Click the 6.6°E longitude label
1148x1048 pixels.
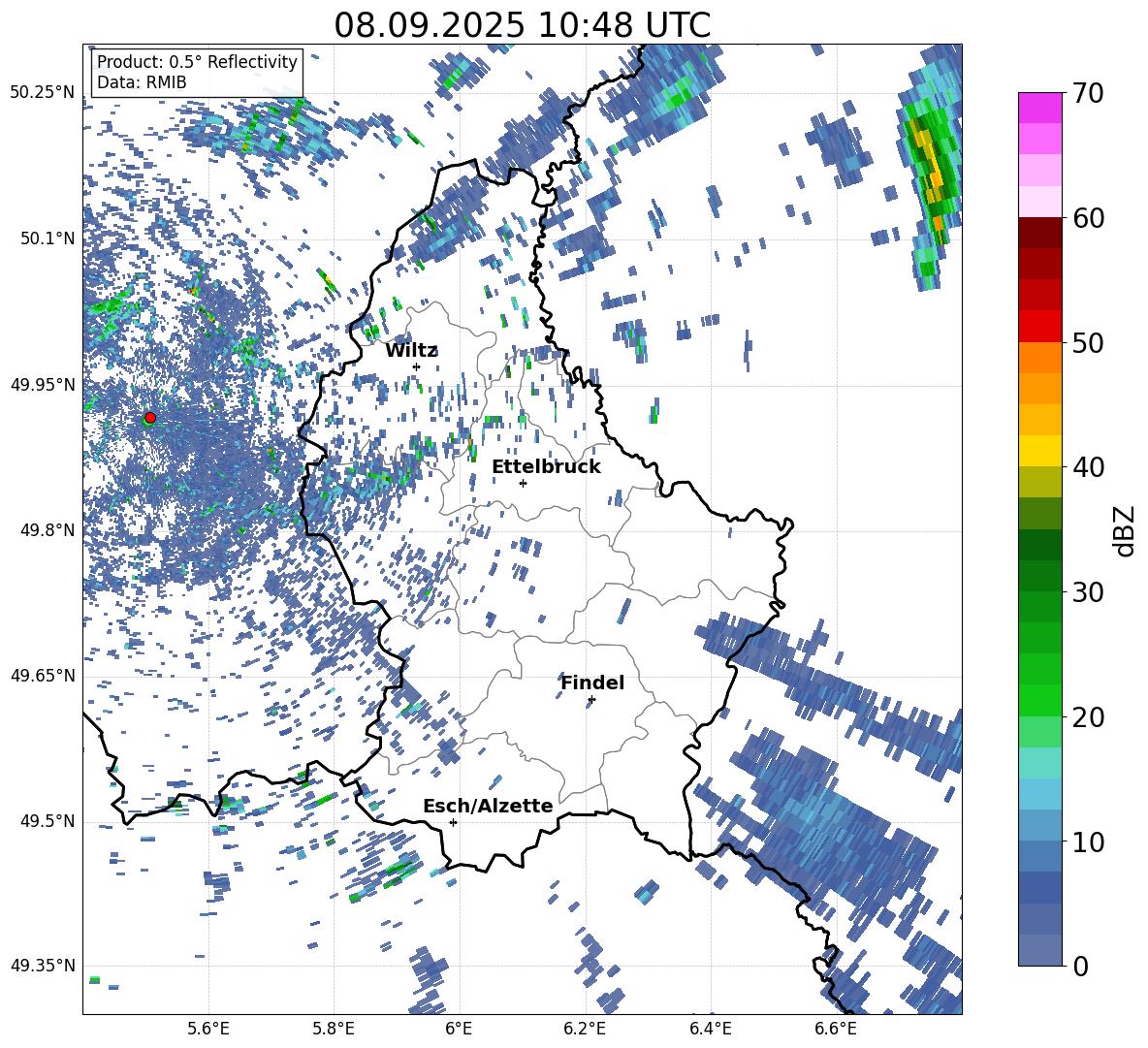click(x=836, y=1029)
